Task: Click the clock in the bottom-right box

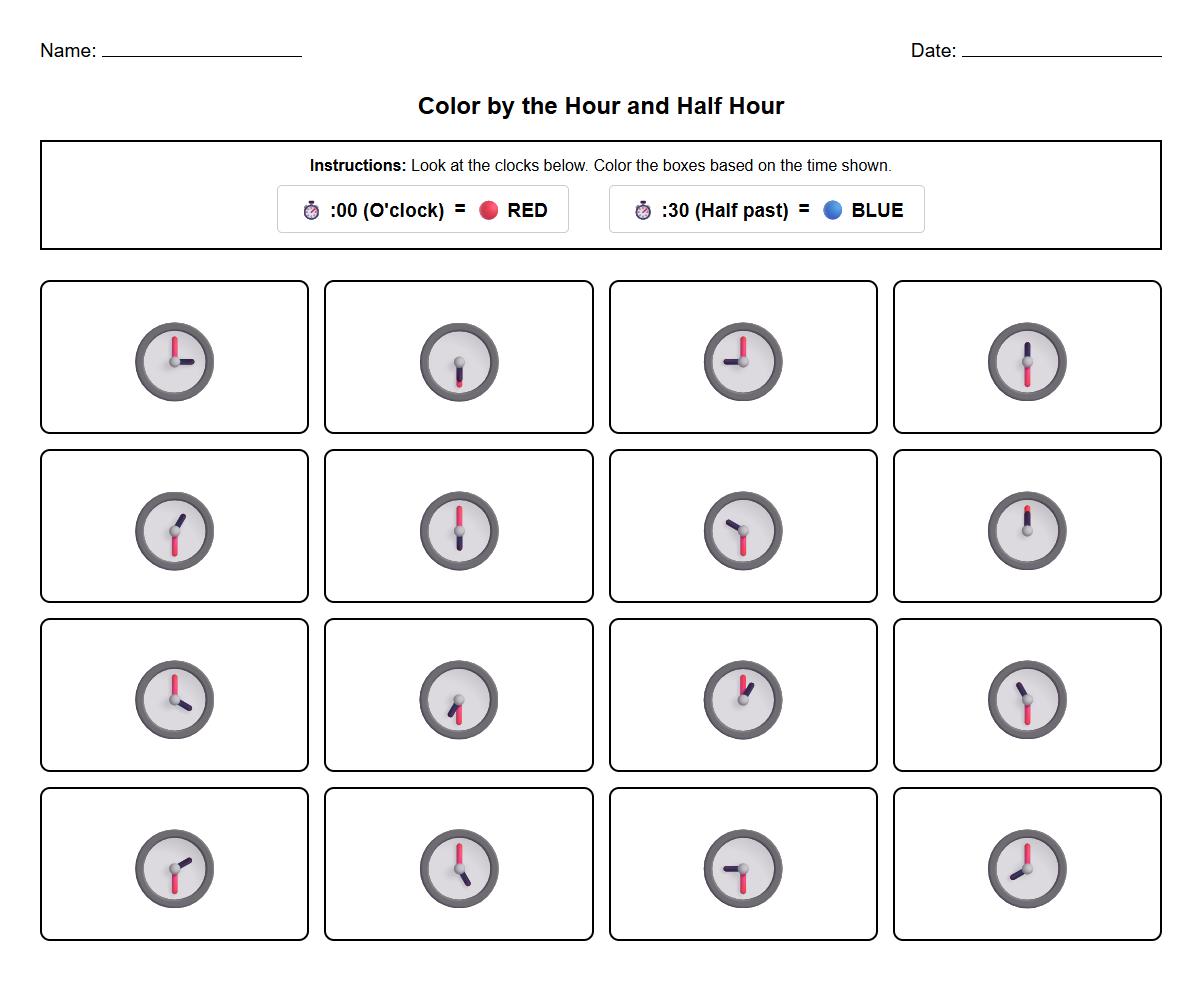Action: tap(1026, 868)
